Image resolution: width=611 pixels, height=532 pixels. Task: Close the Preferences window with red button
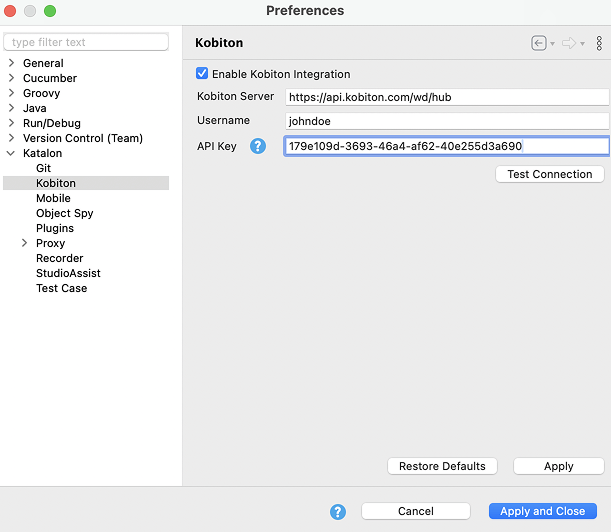click(10, 11)
